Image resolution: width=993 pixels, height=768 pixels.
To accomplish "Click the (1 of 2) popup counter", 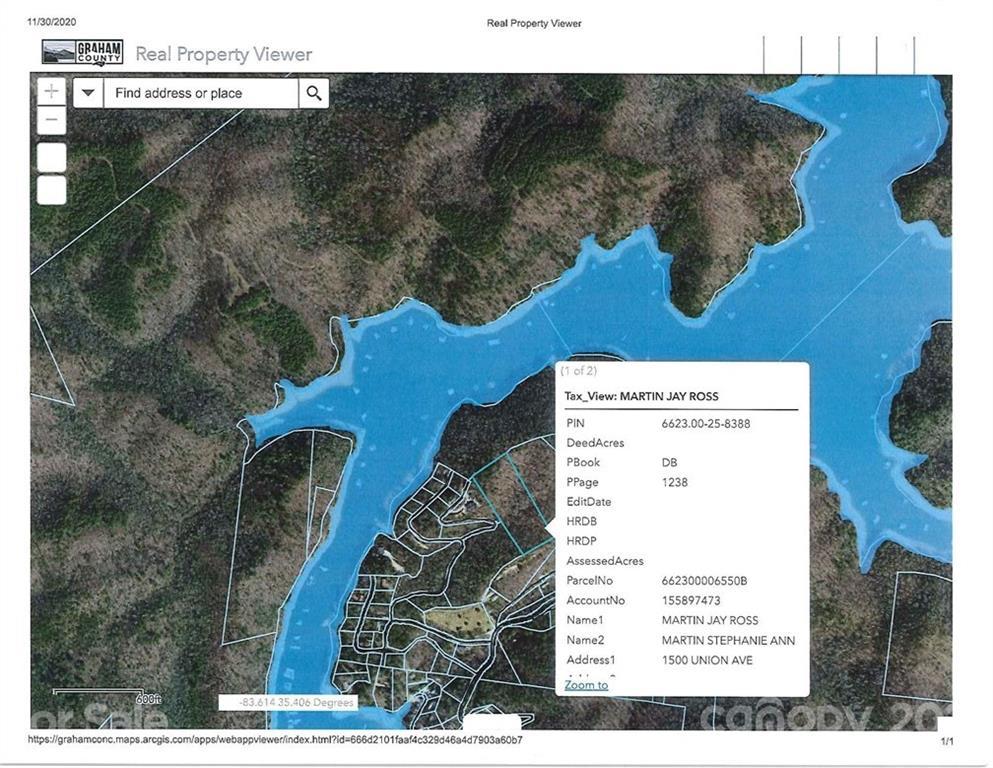I will 579,370.
